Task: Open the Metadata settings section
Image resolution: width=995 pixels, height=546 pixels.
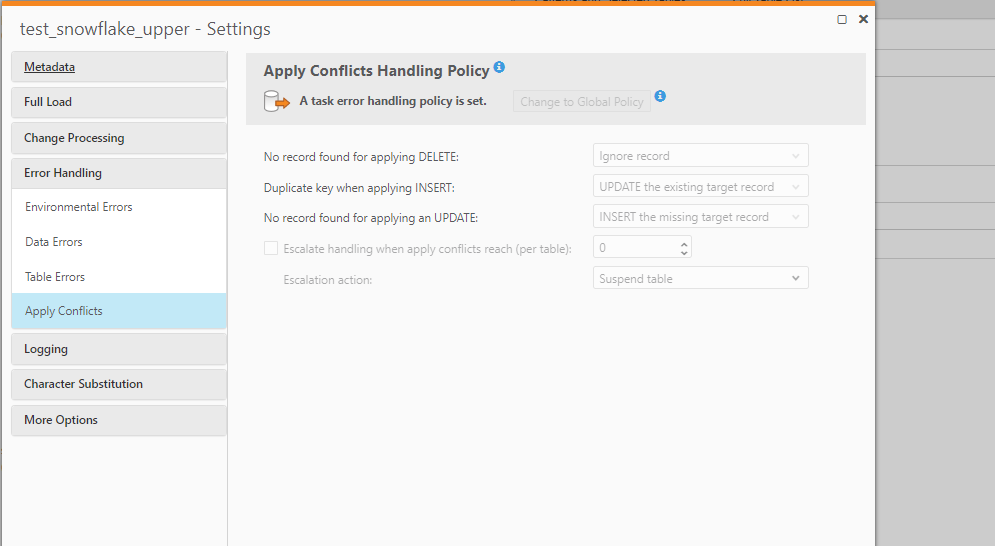Action: tap(50, 67)
